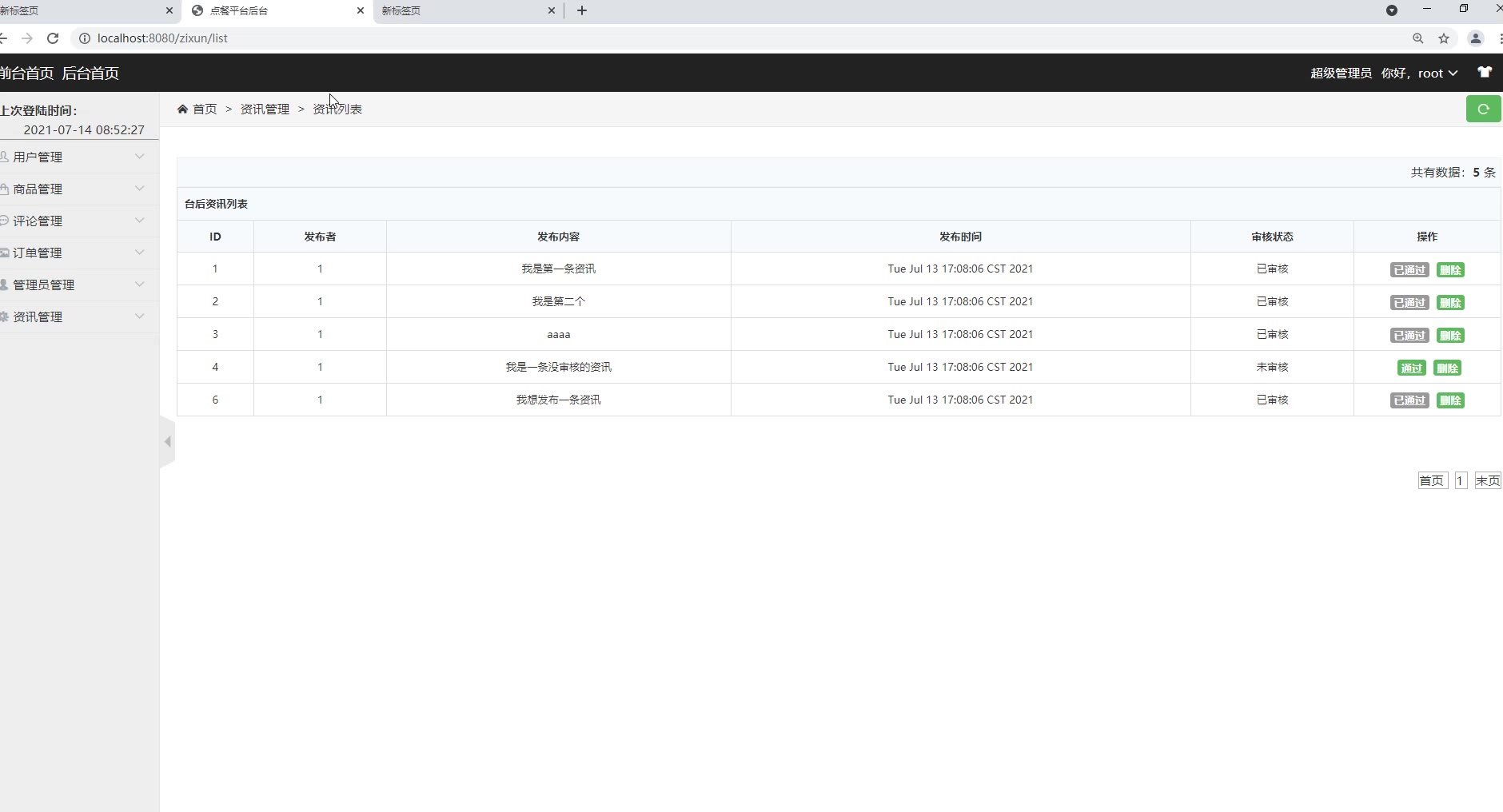
Task: Click the 未审核 status cell
Action: tap(1272, 367)
